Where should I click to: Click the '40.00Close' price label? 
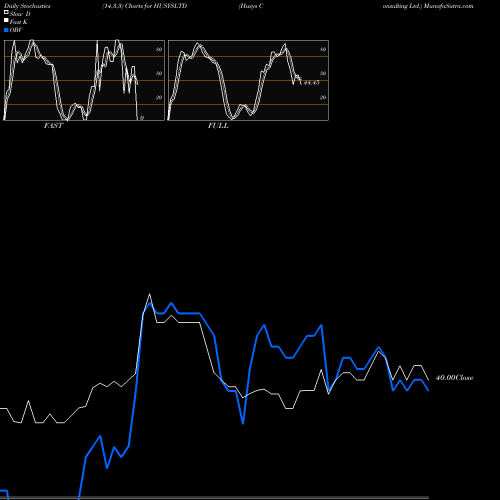click(x=454, y=378)
